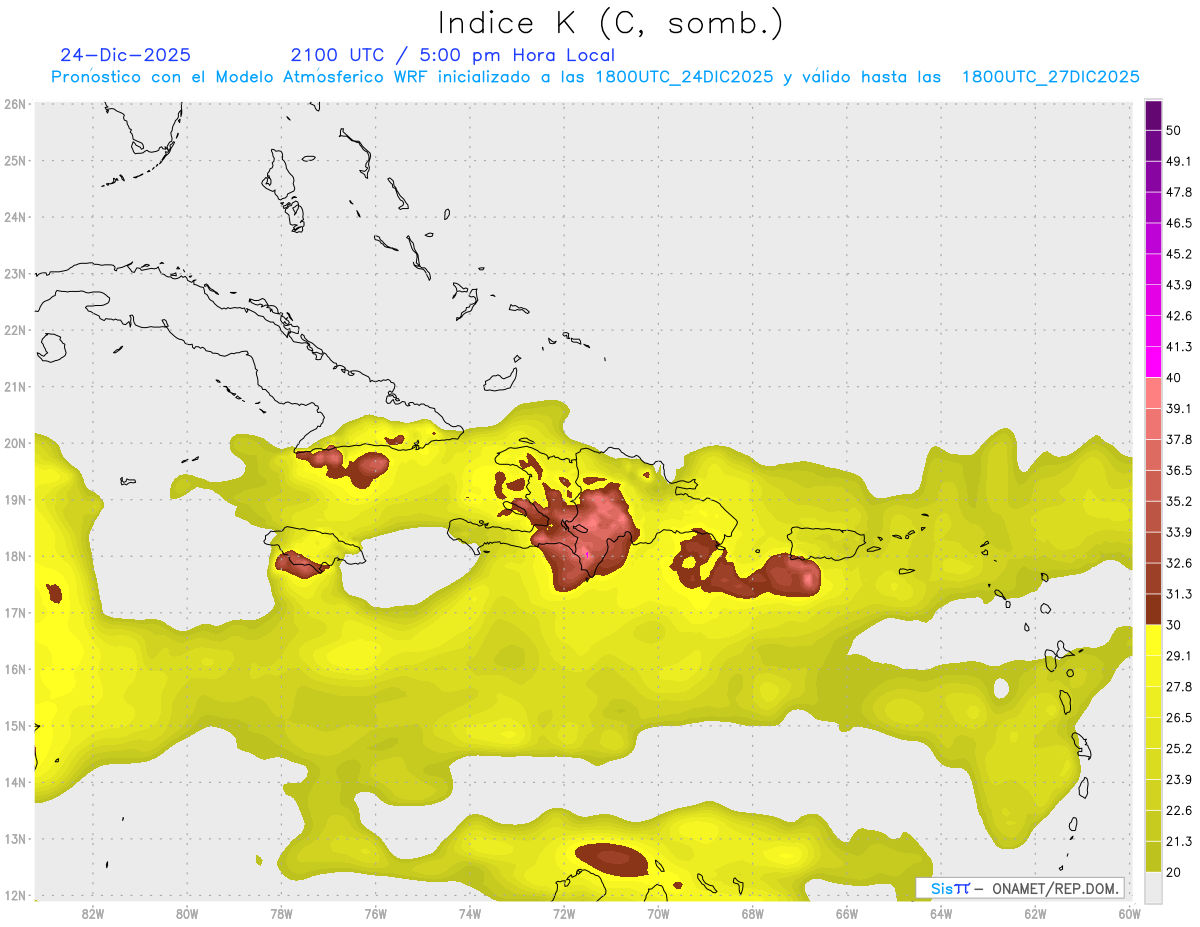Screen dimensions: 1200x927
Task: Click the dark red oval near 12.5N 71W
Action: tap(611, 859)
